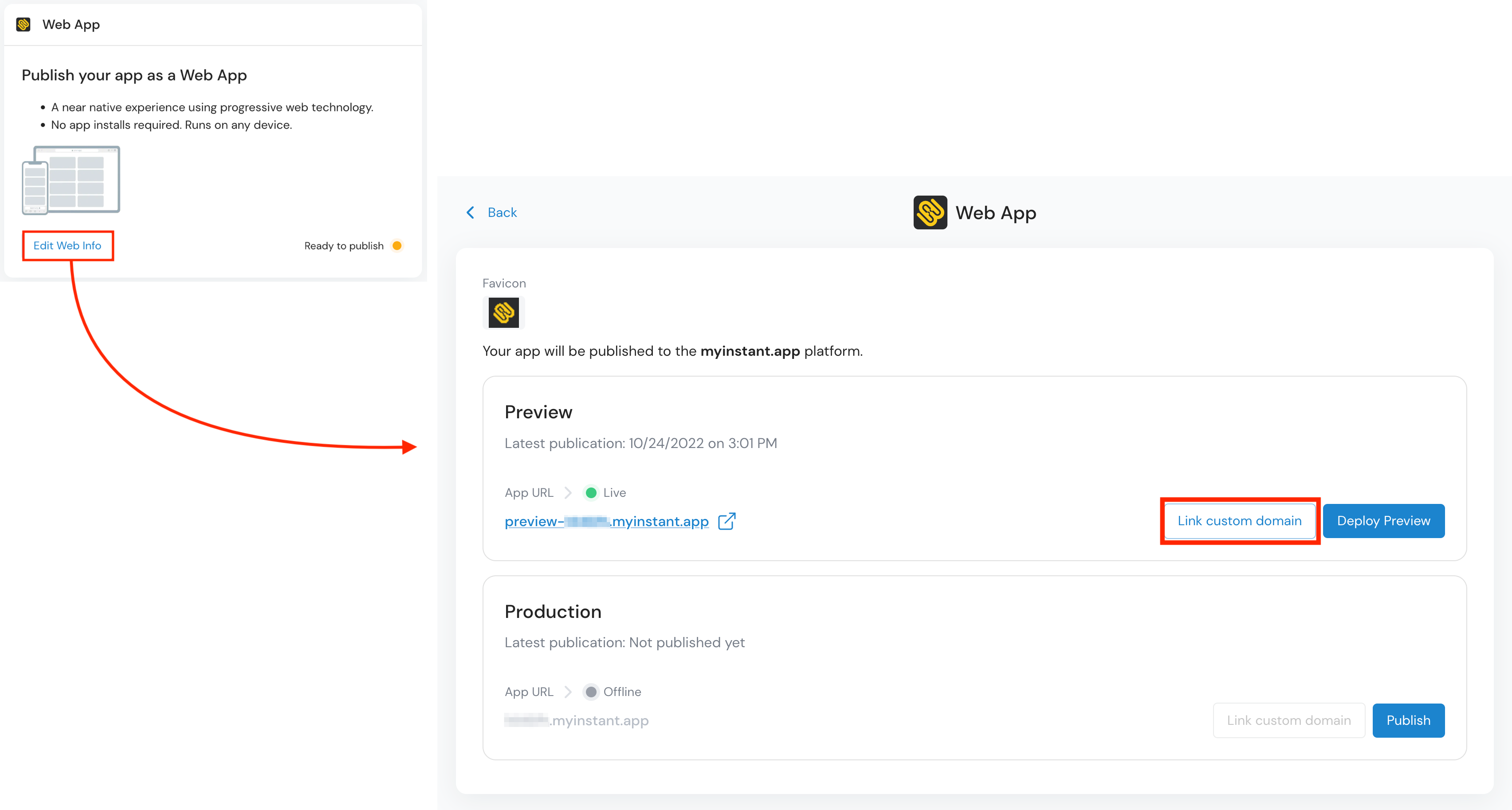Click the orange Ready to publish dot
This screenshot has height=810, width=1512.
(x=397, y=246)
